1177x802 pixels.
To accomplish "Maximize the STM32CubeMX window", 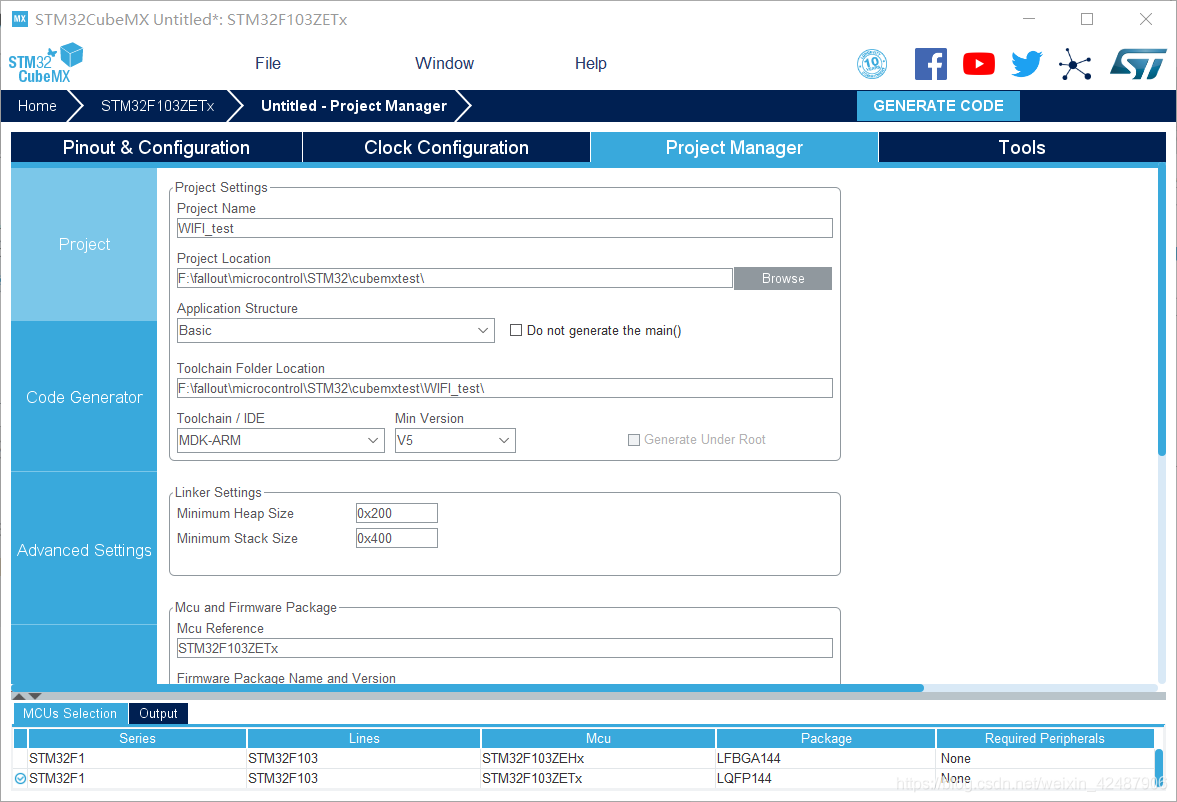I will click(x=1087, y=19).
